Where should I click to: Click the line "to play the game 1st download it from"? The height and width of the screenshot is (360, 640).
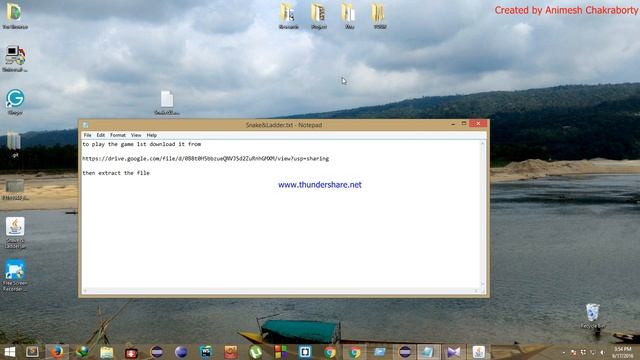click(142, 144)
